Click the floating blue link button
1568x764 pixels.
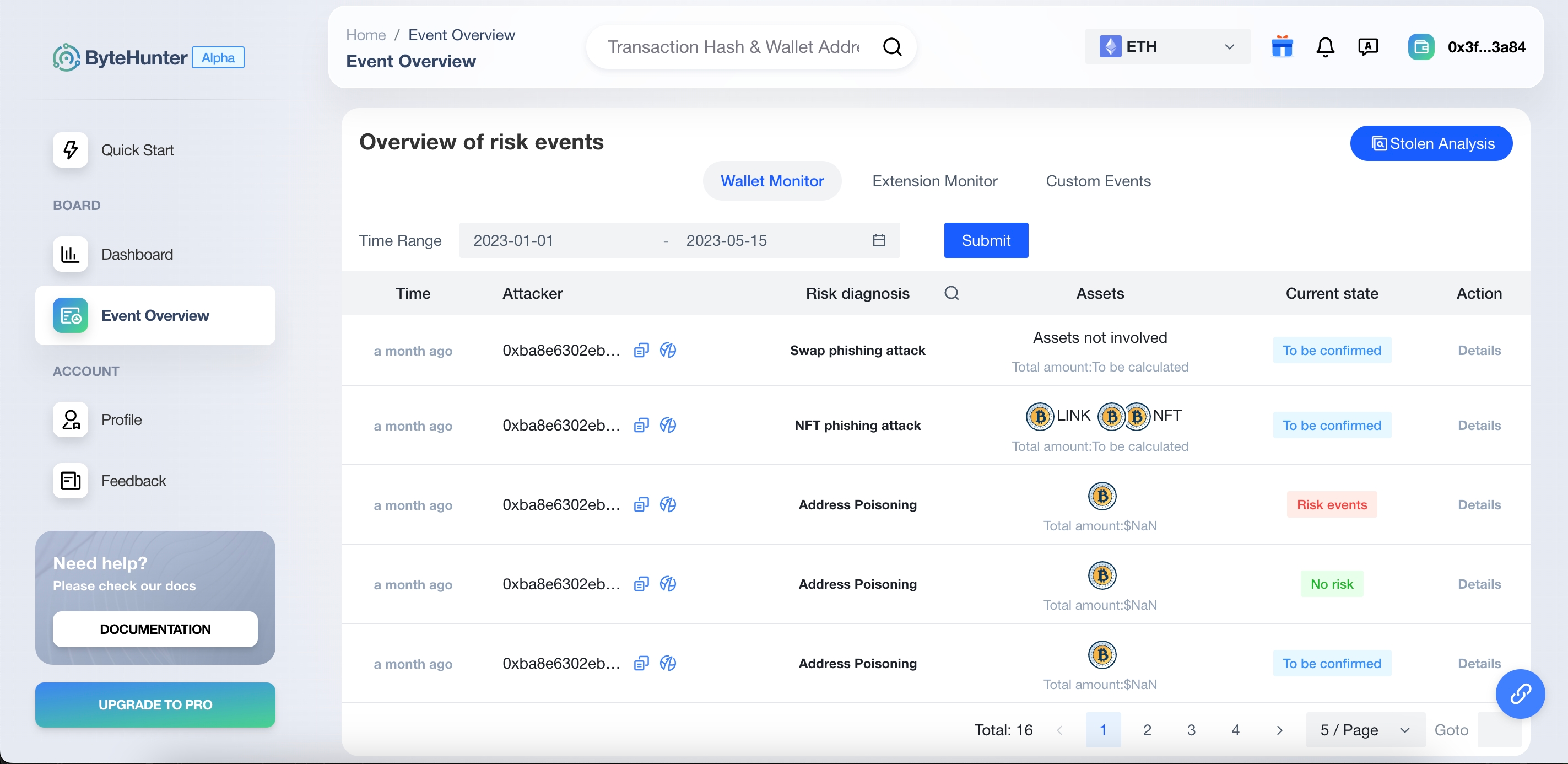coord(1520,693)
